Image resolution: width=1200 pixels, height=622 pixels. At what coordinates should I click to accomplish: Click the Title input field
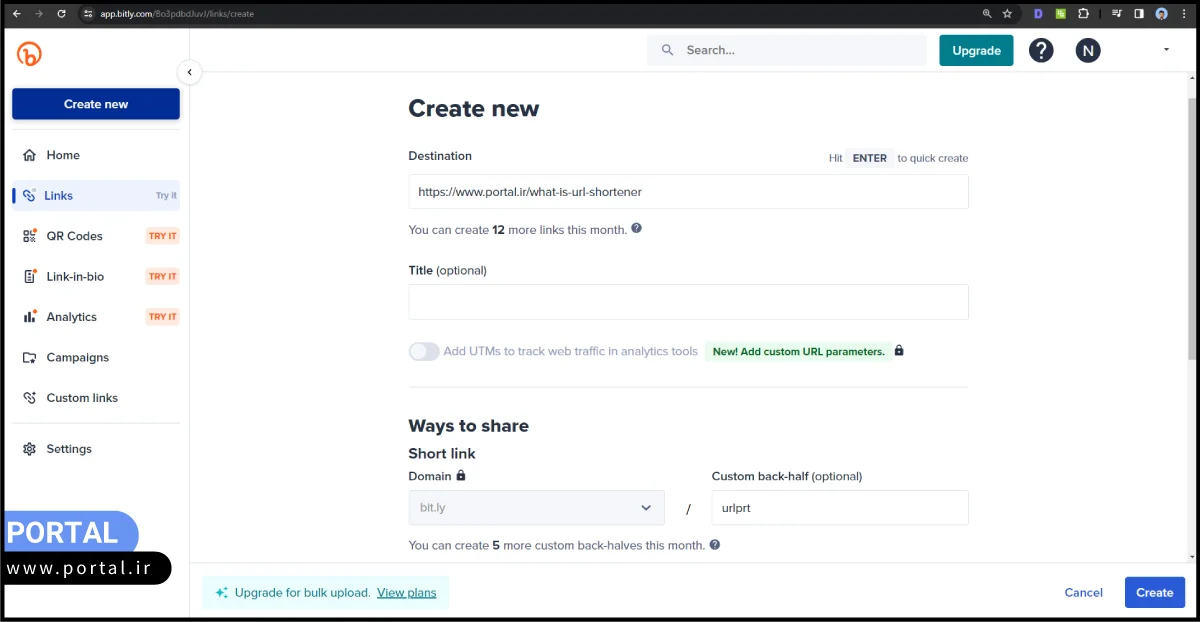coord(688,302)
